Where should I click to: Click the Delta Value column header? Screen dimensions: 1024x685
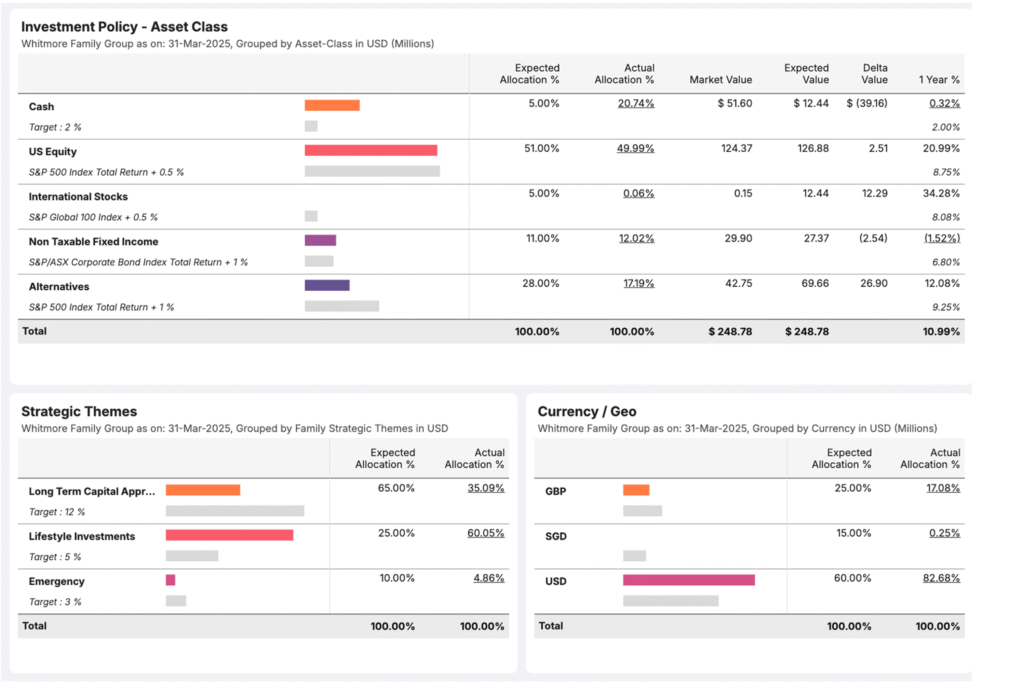pyautogui.click(x=874, y=74)
